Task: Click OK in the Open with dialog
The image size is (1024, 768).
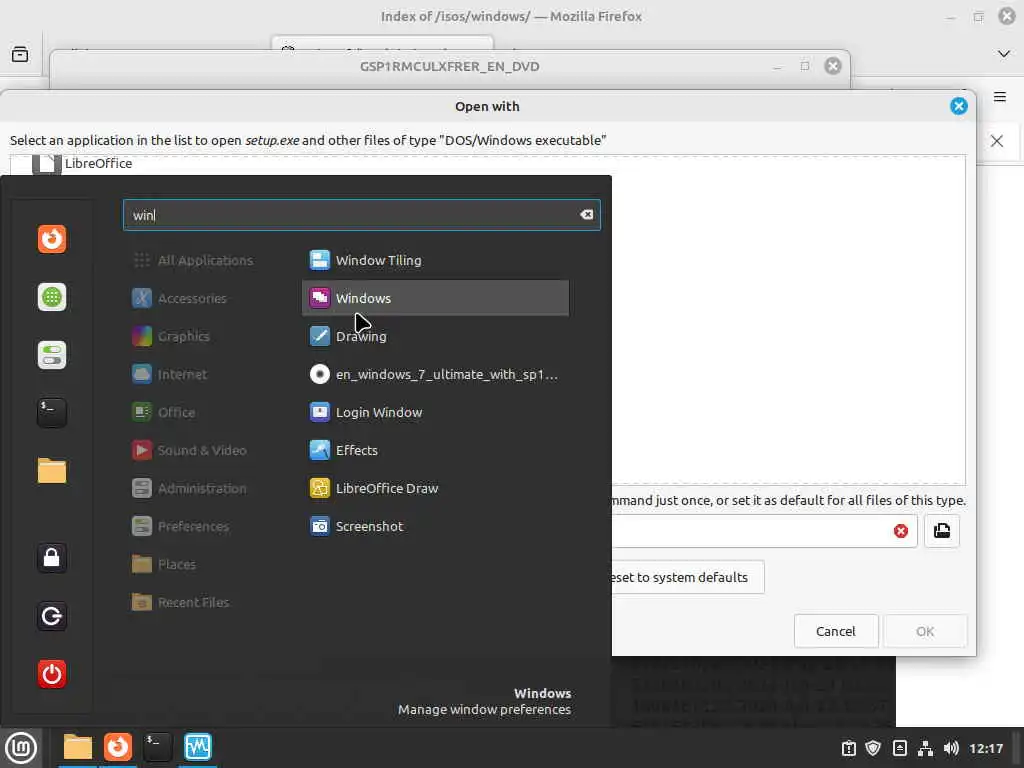Action: coord(925,632)
